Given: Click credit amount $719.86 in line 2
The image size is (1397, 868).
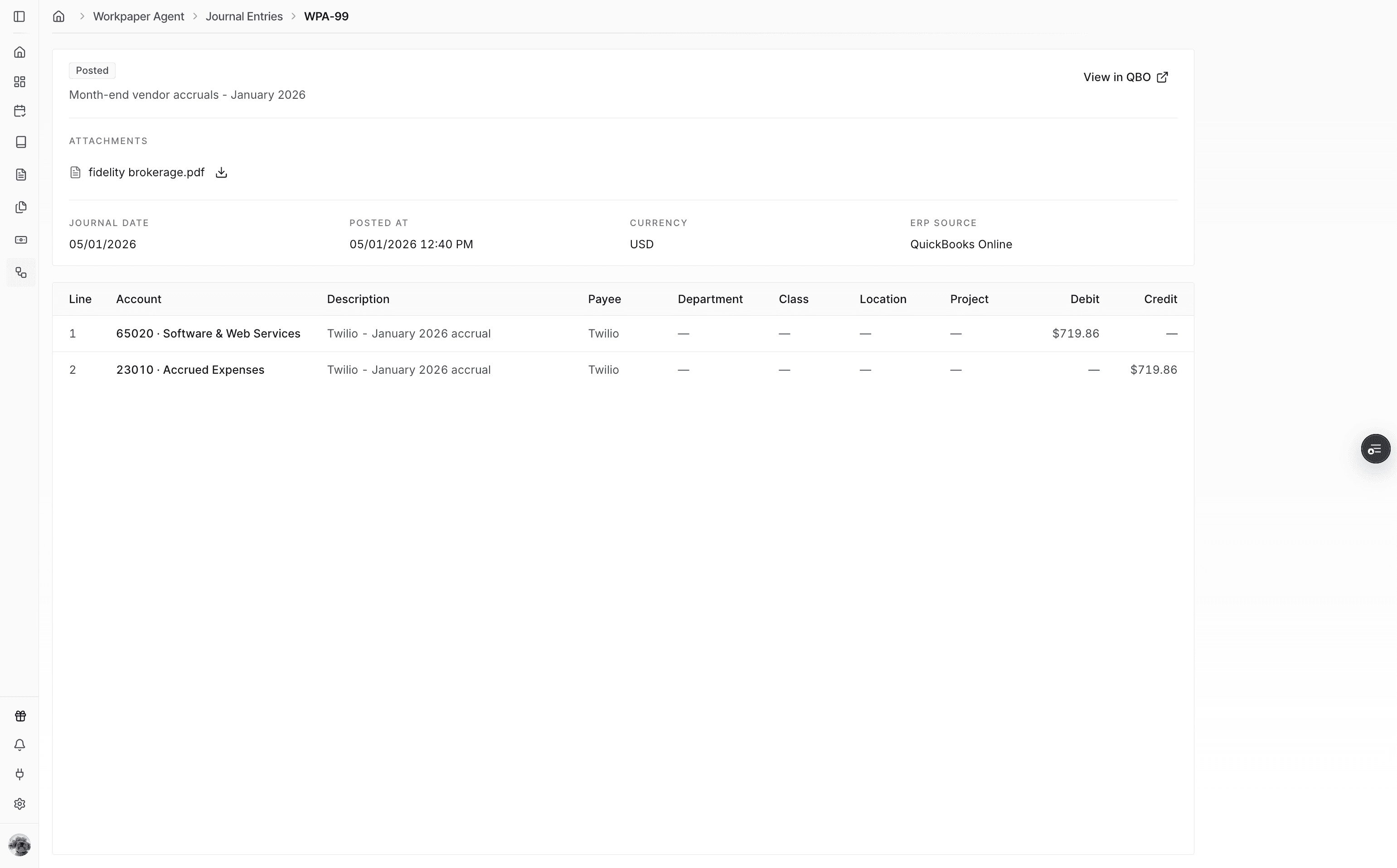Looking at the screenshot, I should pyautogui.click(x=1154, y=370).
